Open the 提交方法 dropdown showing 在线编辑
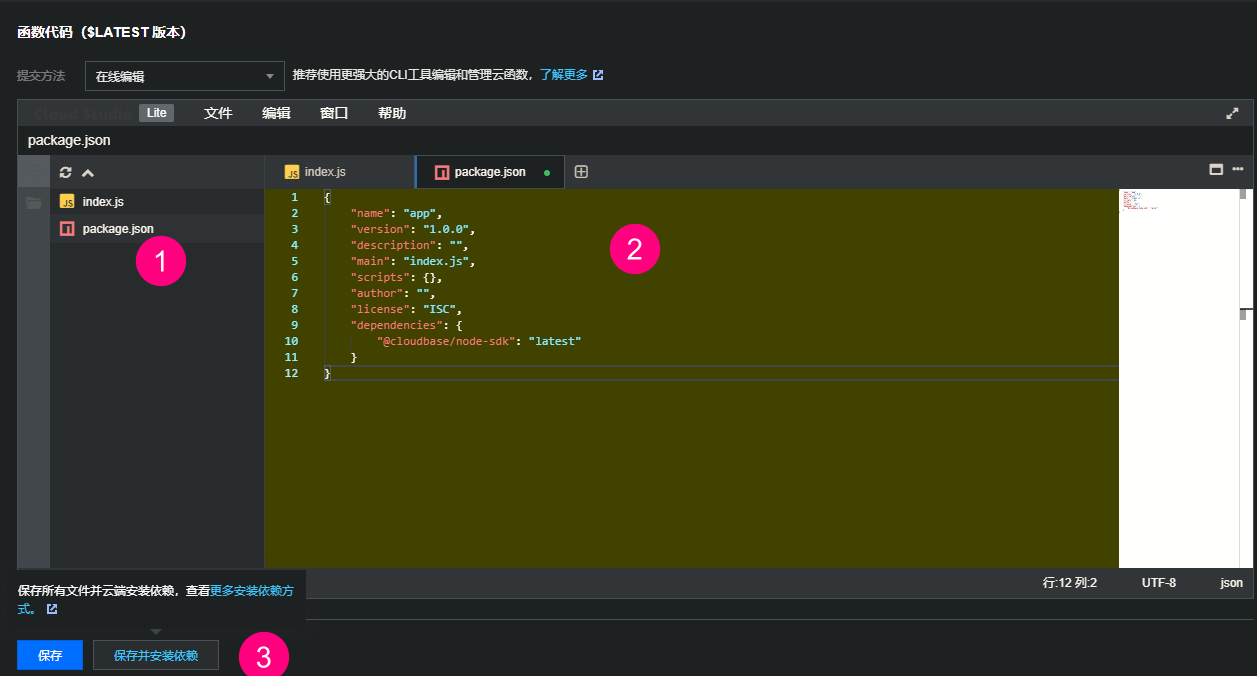Image resolution: width=1257 pixels, height=676 pixels. (185, 76)
